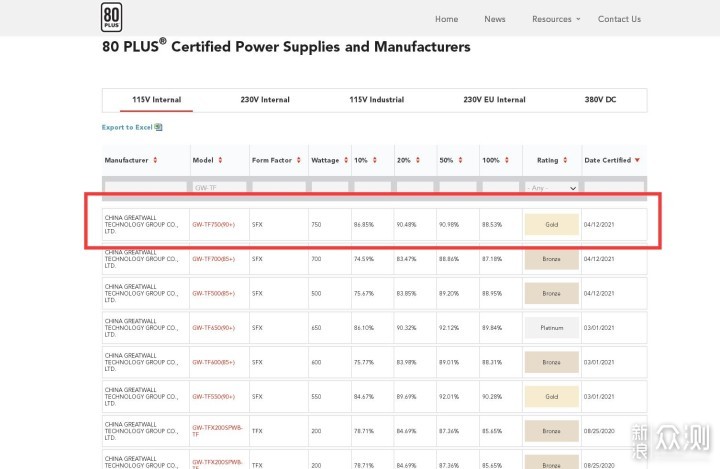Screen dimensions: 720x469
Task: Click the 89.20% cell in GW-TF500 row
Action: tap(449, 294)
